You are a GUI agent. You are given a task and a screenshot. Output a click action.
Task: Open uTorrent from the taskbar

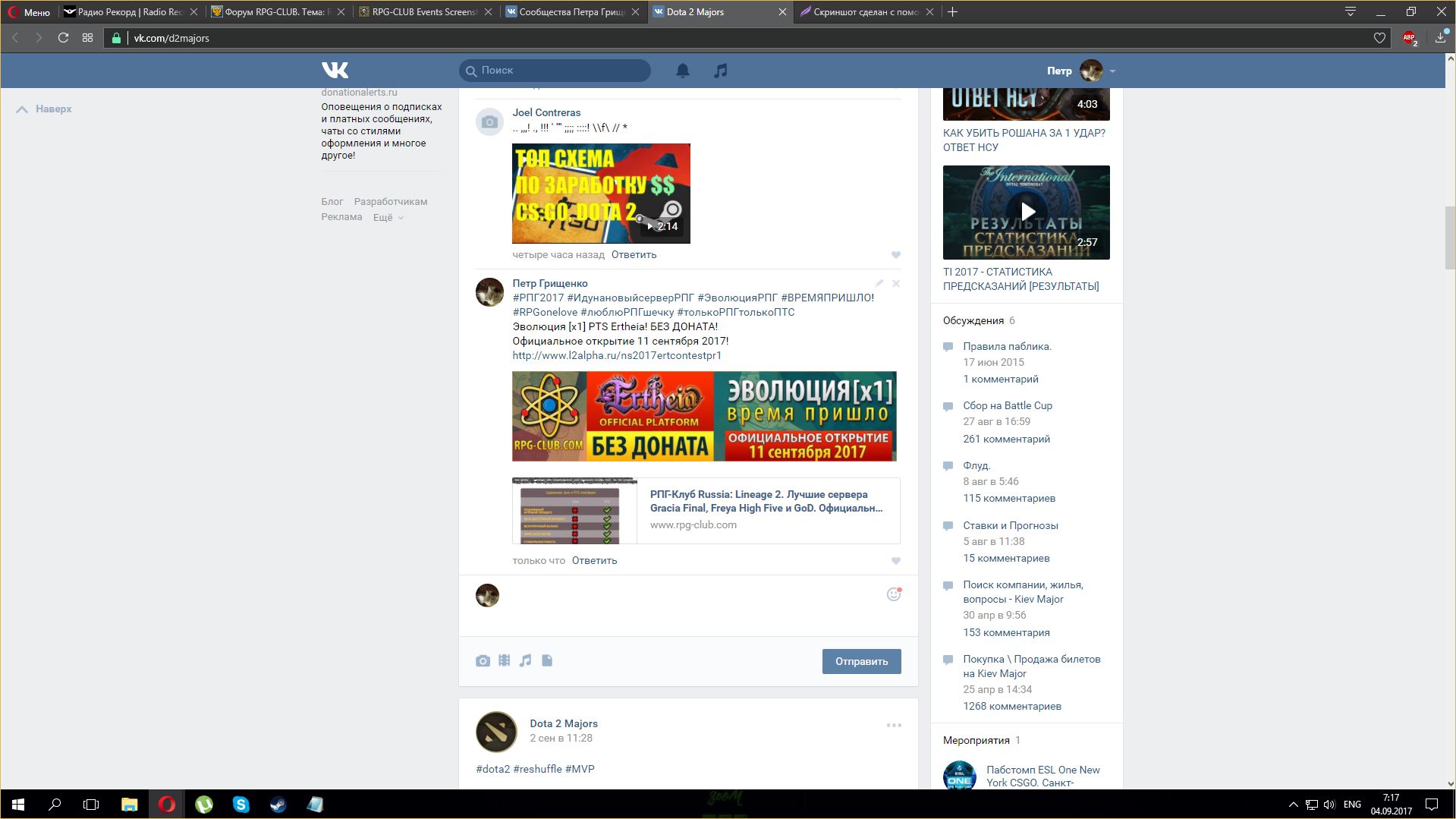pos(204,805)
